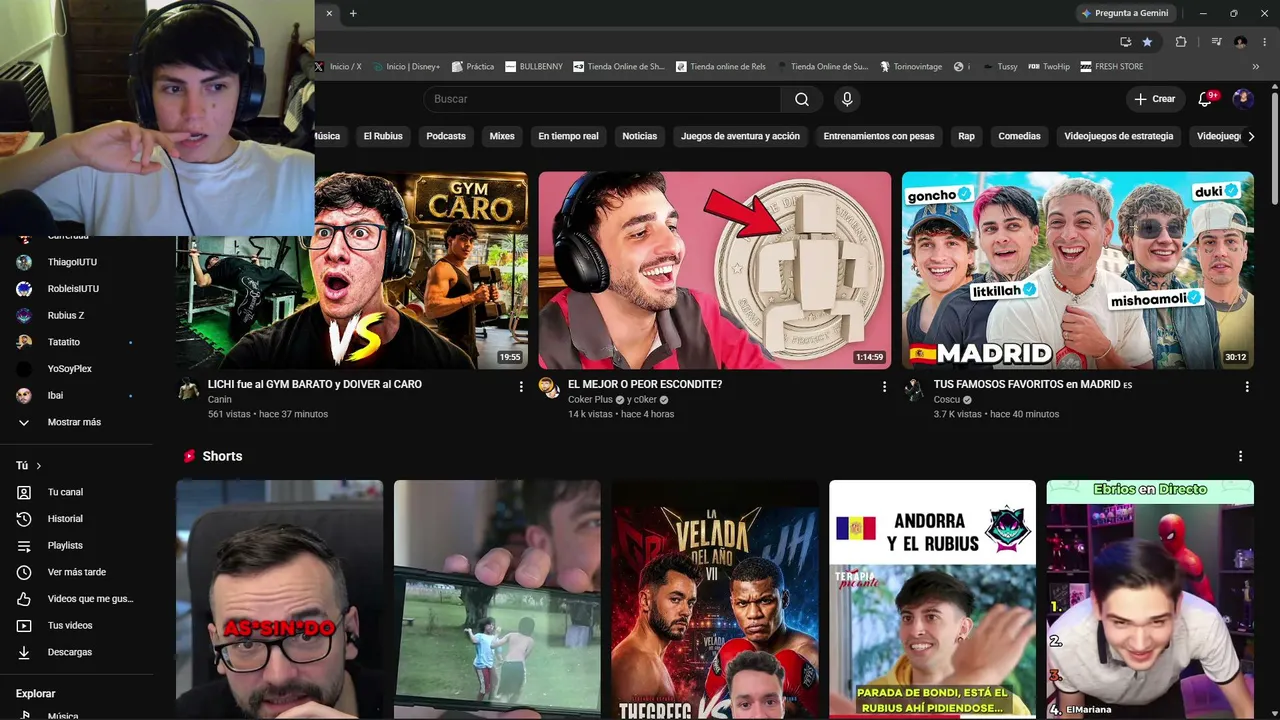Screen dimensions: 1280x720
Task: Open the Ebrios en Directo short
Action: pyautogui.click(x=1150, y=600)
